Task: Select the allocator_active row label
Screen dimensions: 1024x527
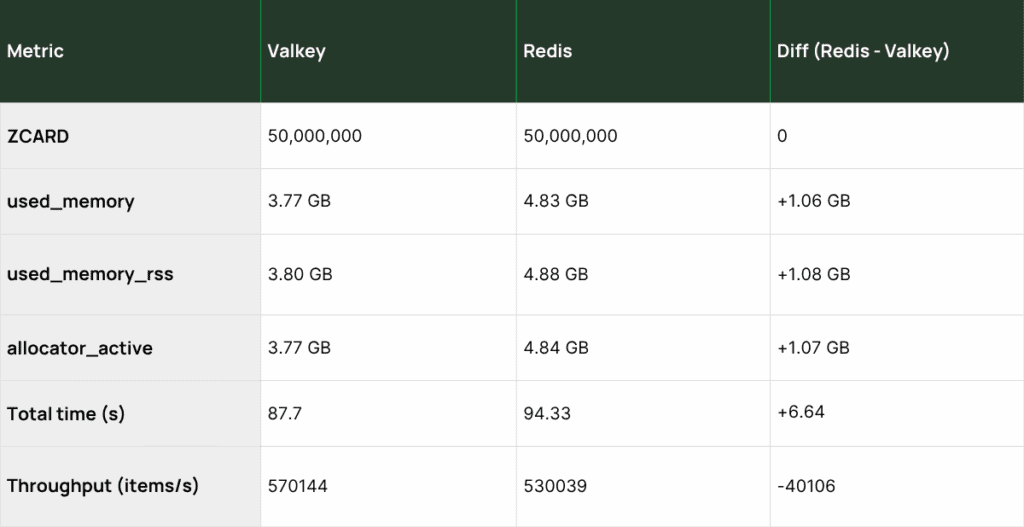Action: (x=80, y=348)
